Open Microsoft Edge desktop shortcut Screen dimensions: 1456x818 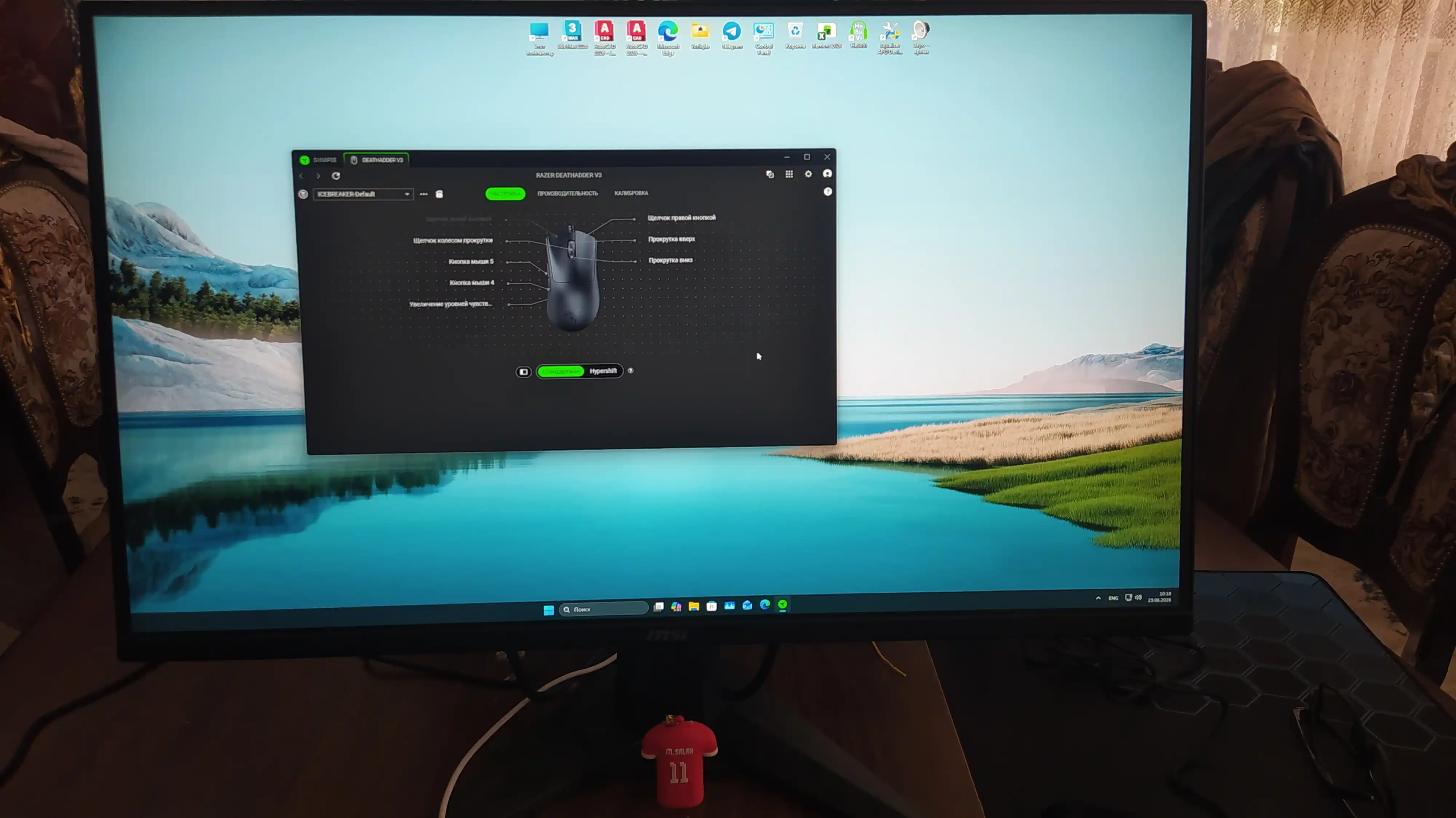(x=668, y=38)
